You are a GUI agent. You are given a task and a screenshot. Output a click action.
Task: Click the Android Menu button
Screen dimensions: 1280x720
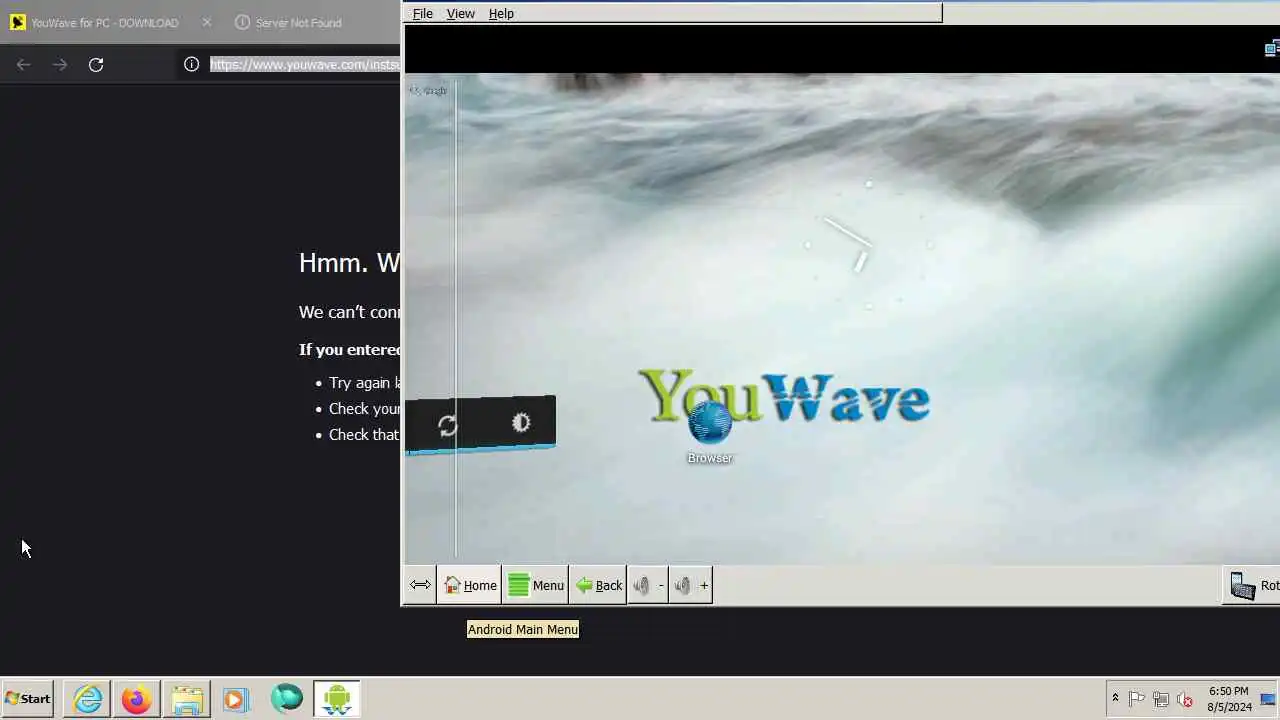(x=536, y=586)
